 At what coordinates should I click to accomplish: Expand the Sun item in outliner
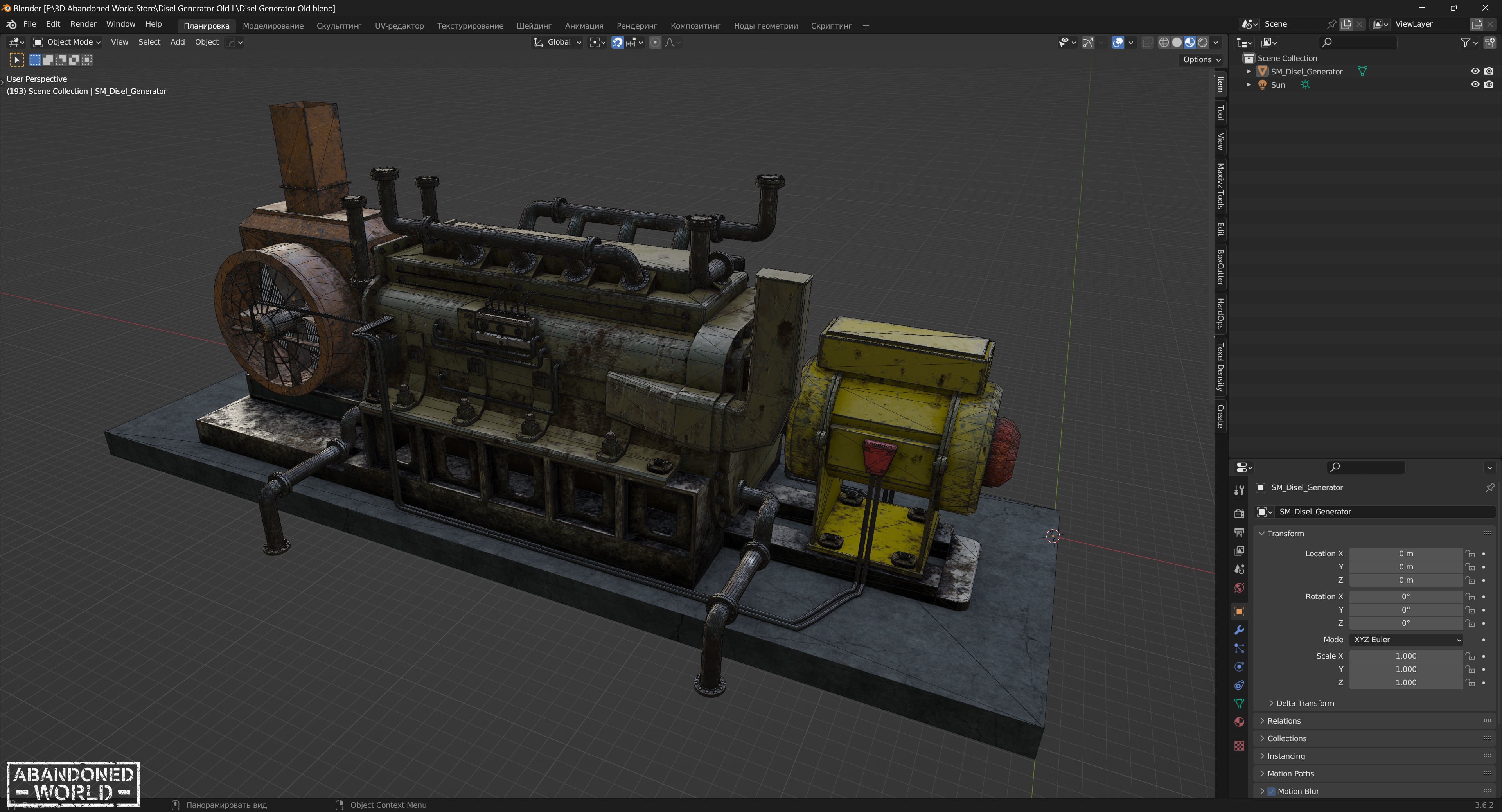pos(1249,84)
